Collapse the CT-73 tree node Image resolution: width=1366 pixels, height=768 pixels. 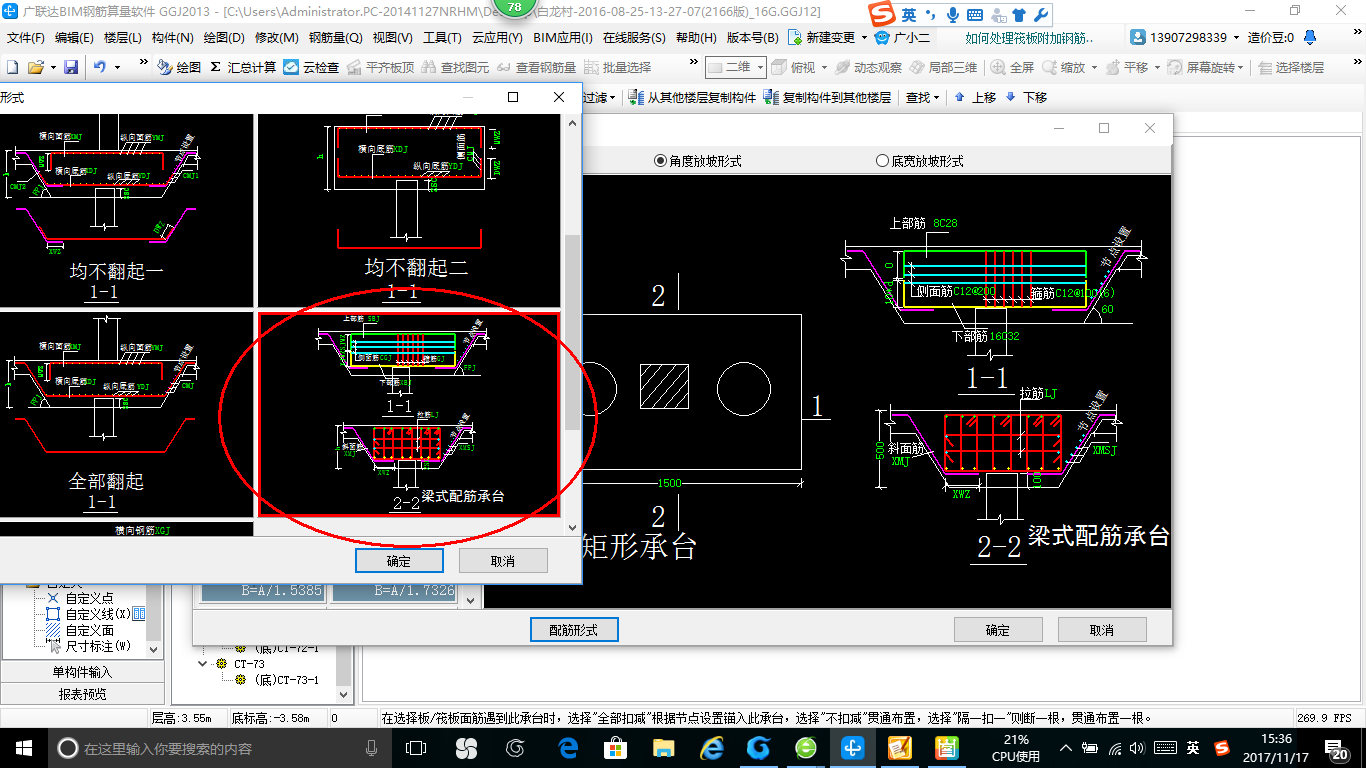pos(203,664)
